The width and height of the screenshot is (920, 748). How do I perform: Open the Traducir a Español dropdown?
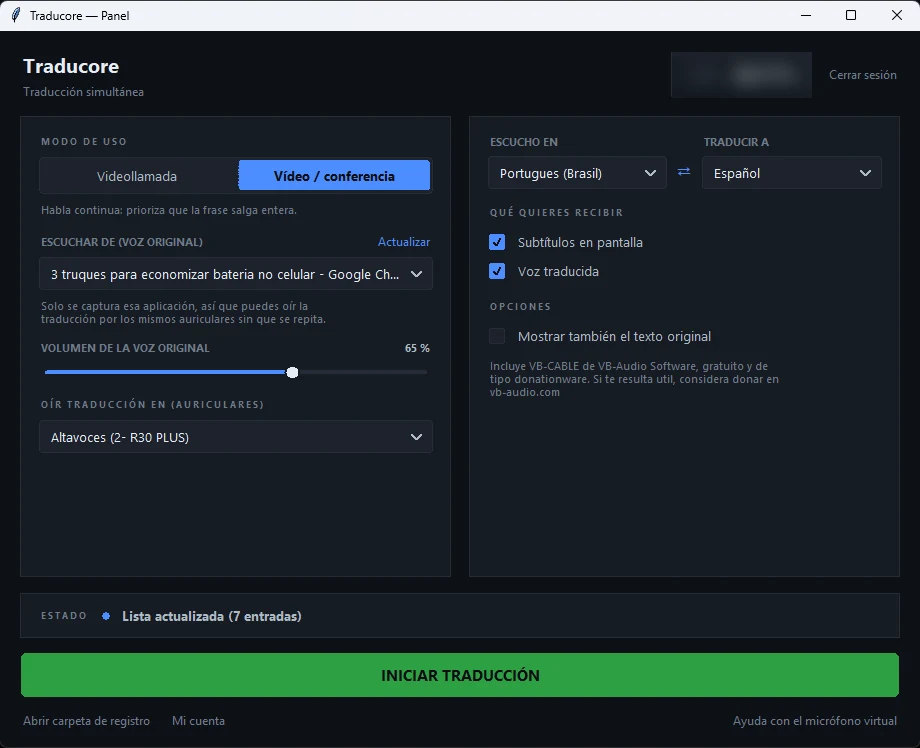coord(792,172)
